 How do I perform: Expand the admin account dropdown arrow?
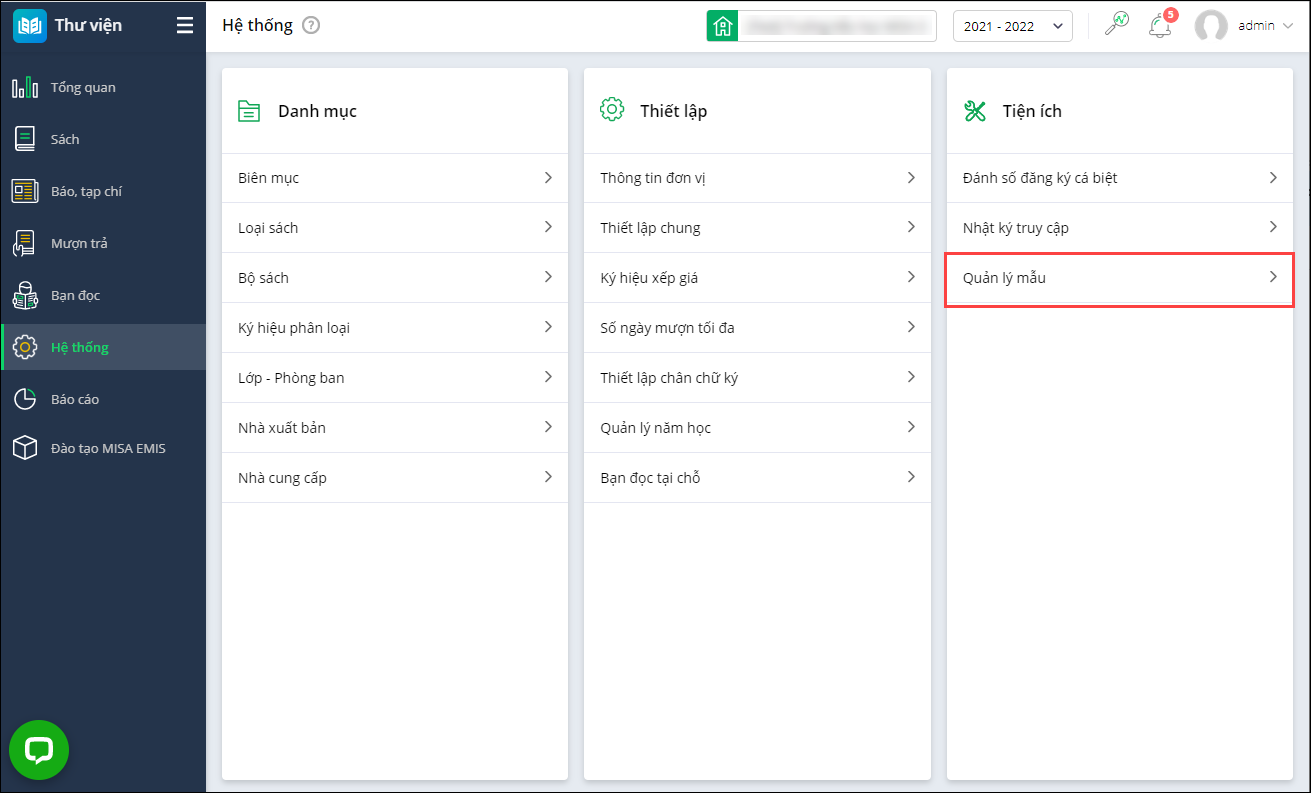point(1287,27)
